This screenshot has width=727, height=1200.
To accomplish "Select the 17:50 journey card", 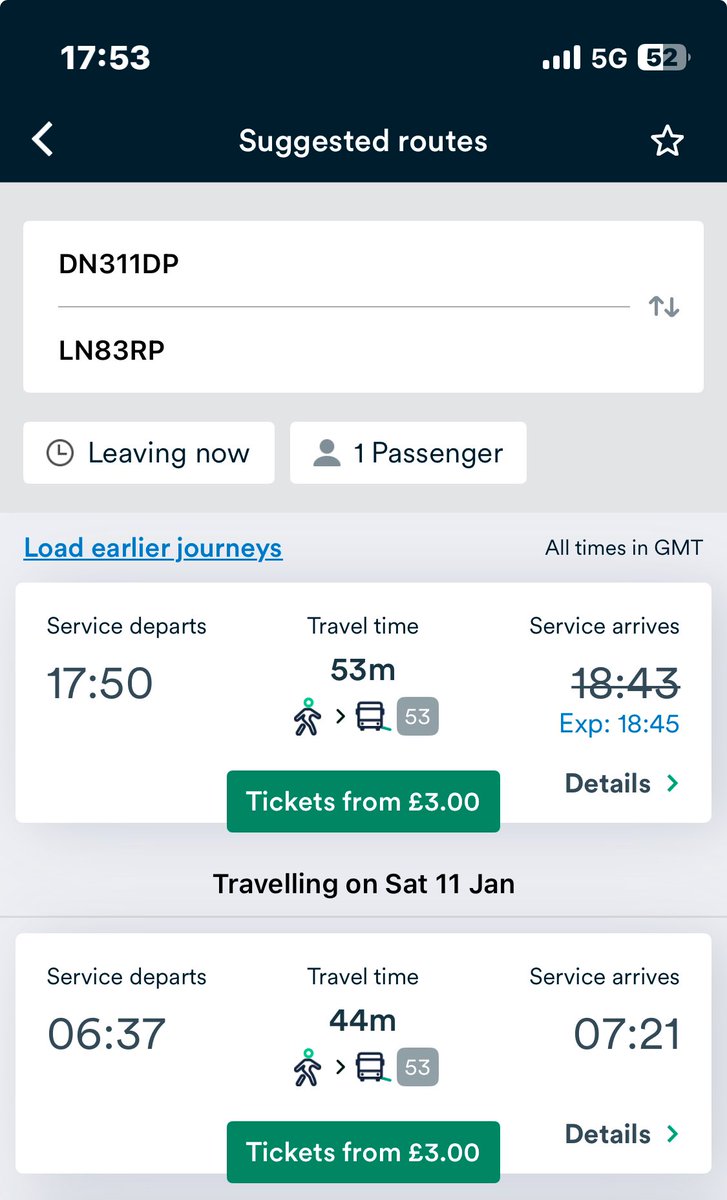I will [363, 704].
